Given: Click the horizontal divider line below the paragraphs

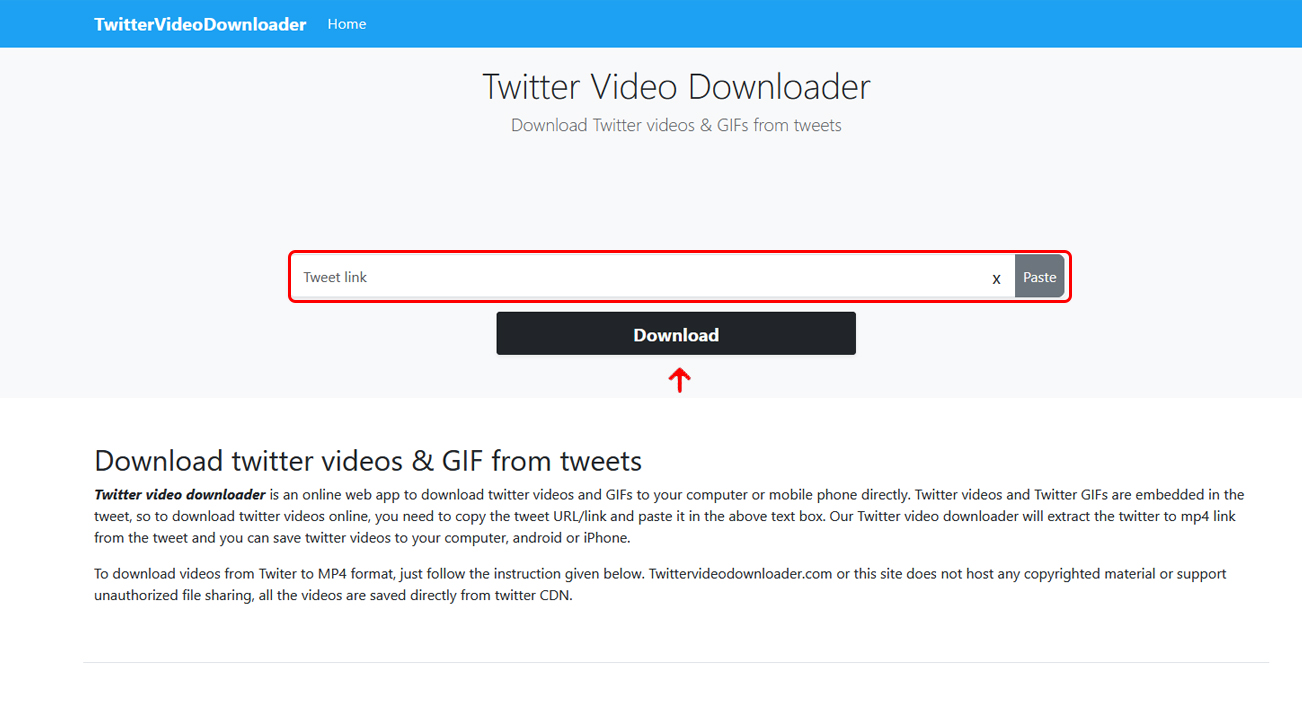Looking at the screenshot, I should click(676, 662).
